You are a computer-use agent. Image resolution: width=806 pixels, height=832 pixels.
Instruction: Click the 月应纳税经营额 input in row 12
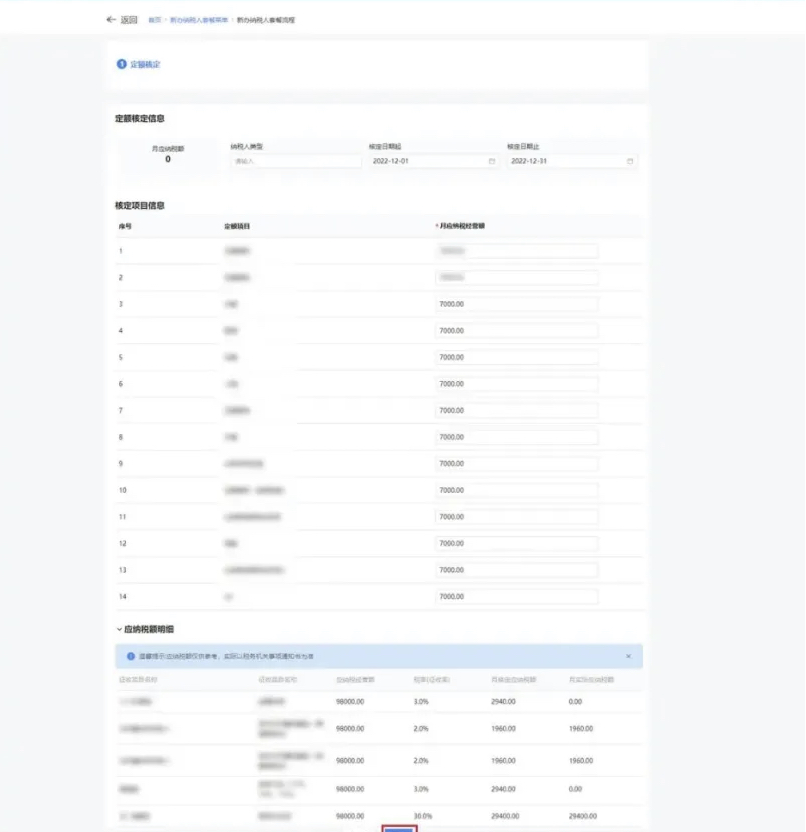click(516, 543)
